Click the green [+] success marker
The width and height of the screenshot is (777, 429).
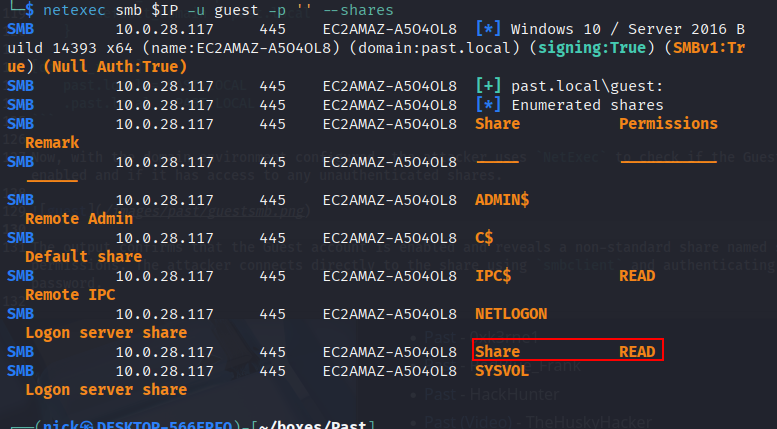[488, 86]
